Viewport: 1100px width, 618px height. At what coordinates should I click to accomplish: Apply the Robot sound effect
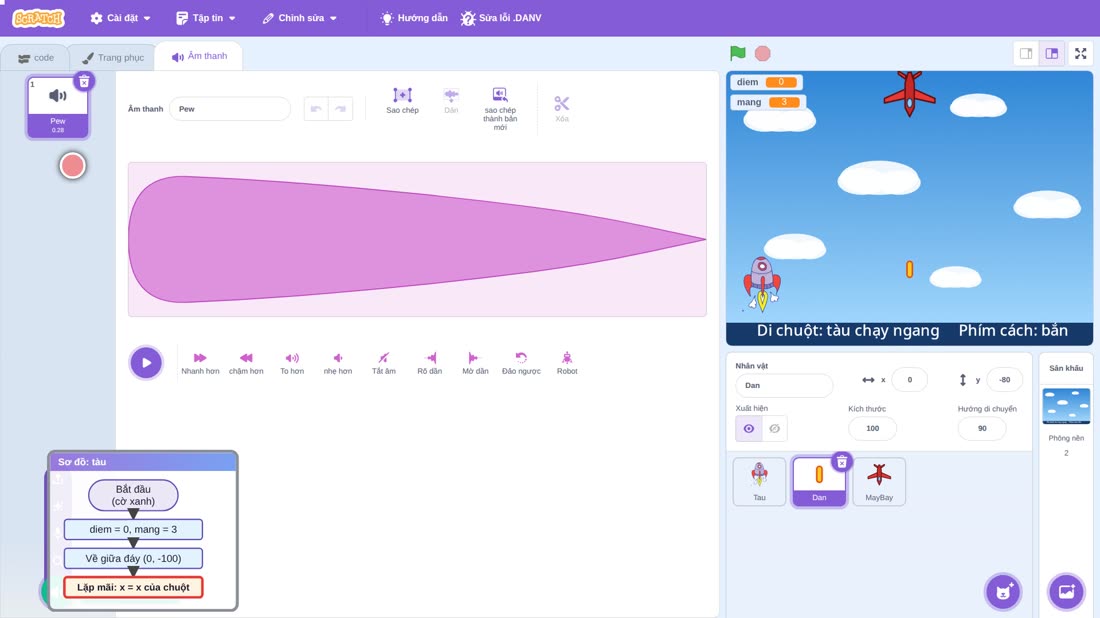point(567,363)
